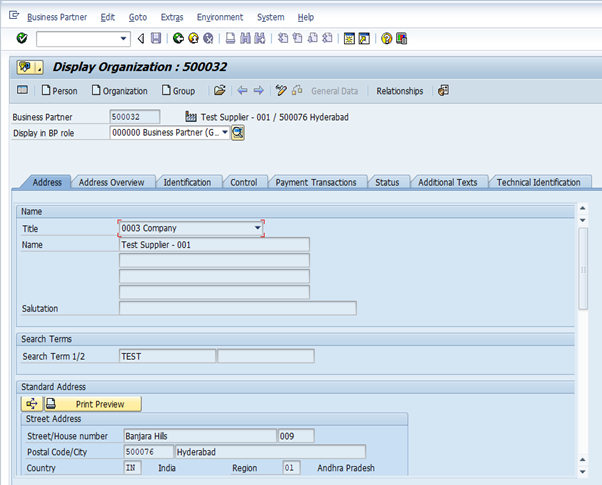602x485 pixels.
Task: Click the green Back arrow icon
Action: click(x=178, y=39)
